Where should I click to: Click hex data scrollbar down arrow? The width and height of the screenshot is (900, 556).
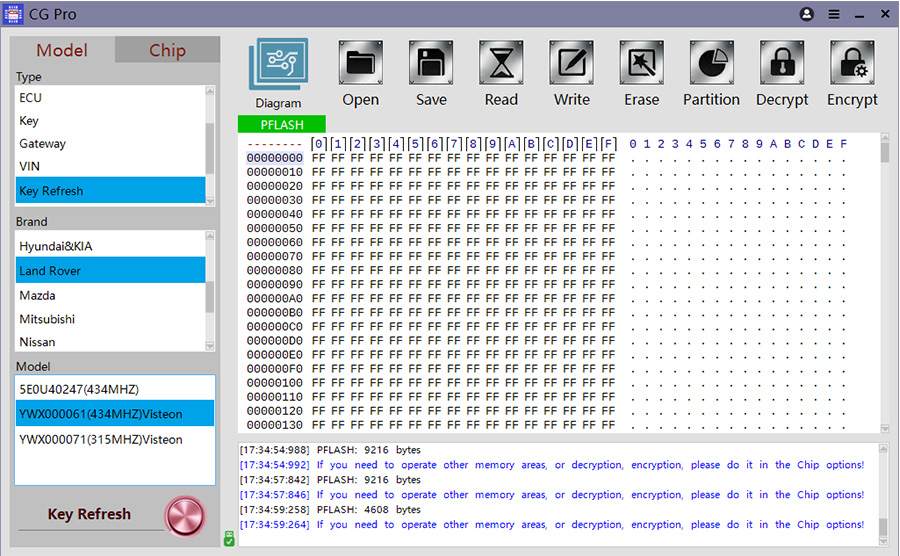pyautogui.click(x=885, y=429)
